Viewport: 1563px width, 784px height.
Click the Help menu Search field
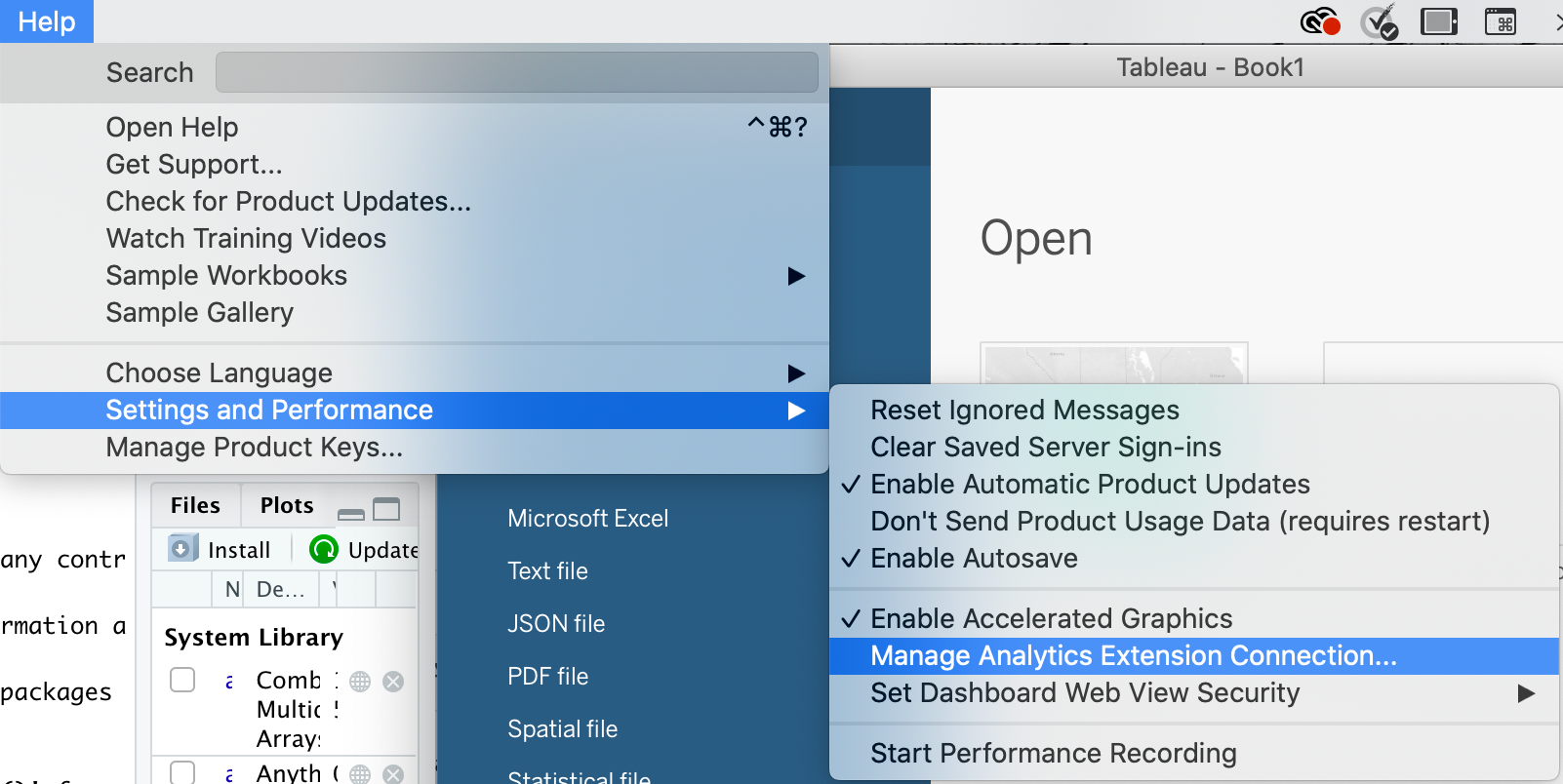[x=517, y=72]
